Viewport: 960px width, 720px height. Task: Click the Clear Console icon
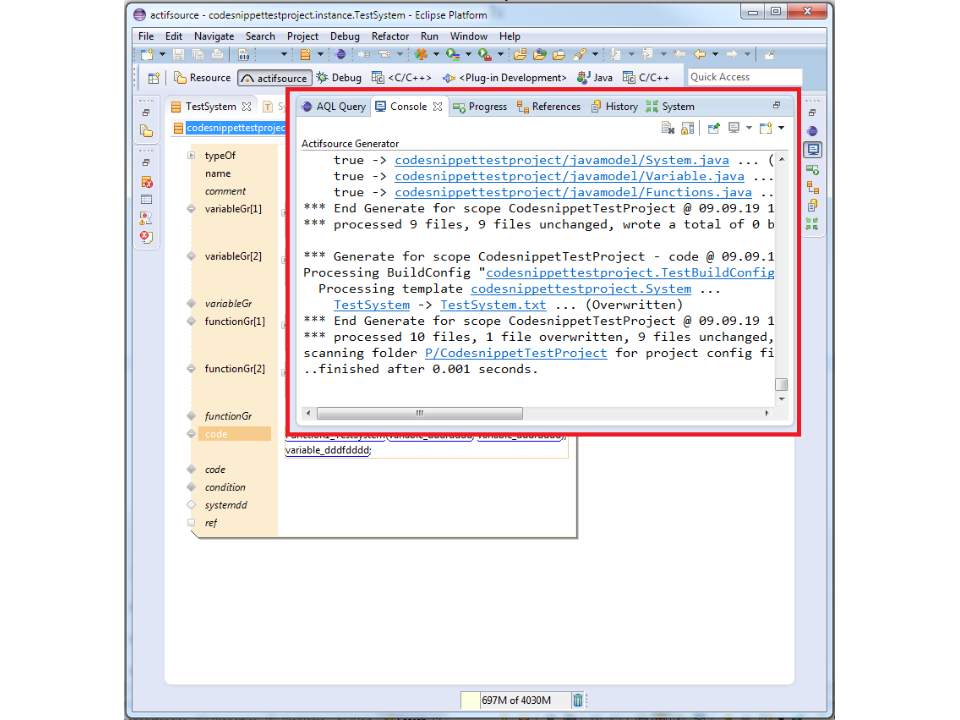pos(668,128)
